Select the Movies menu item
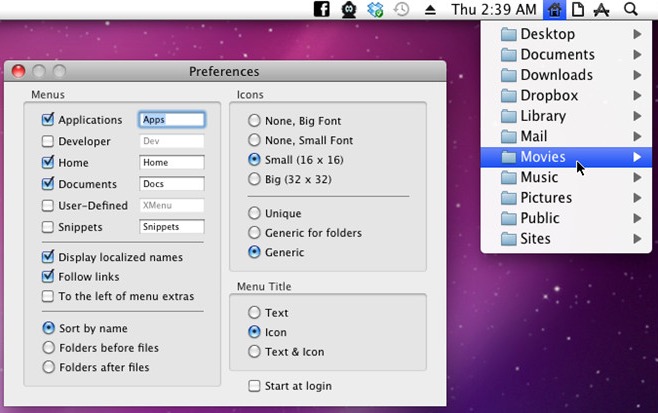Viewport: 658px width, 413px height. click(x=566, y=157)
